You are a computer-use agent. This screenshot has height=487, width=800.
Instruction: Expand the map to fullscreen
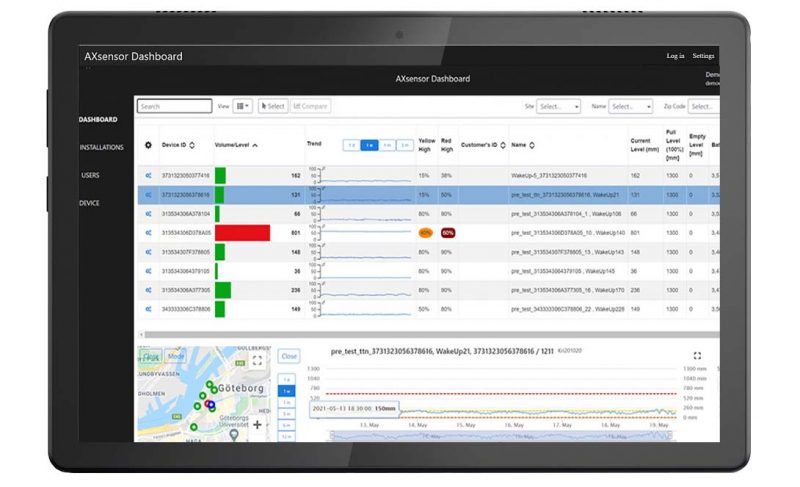click(257, 361)
